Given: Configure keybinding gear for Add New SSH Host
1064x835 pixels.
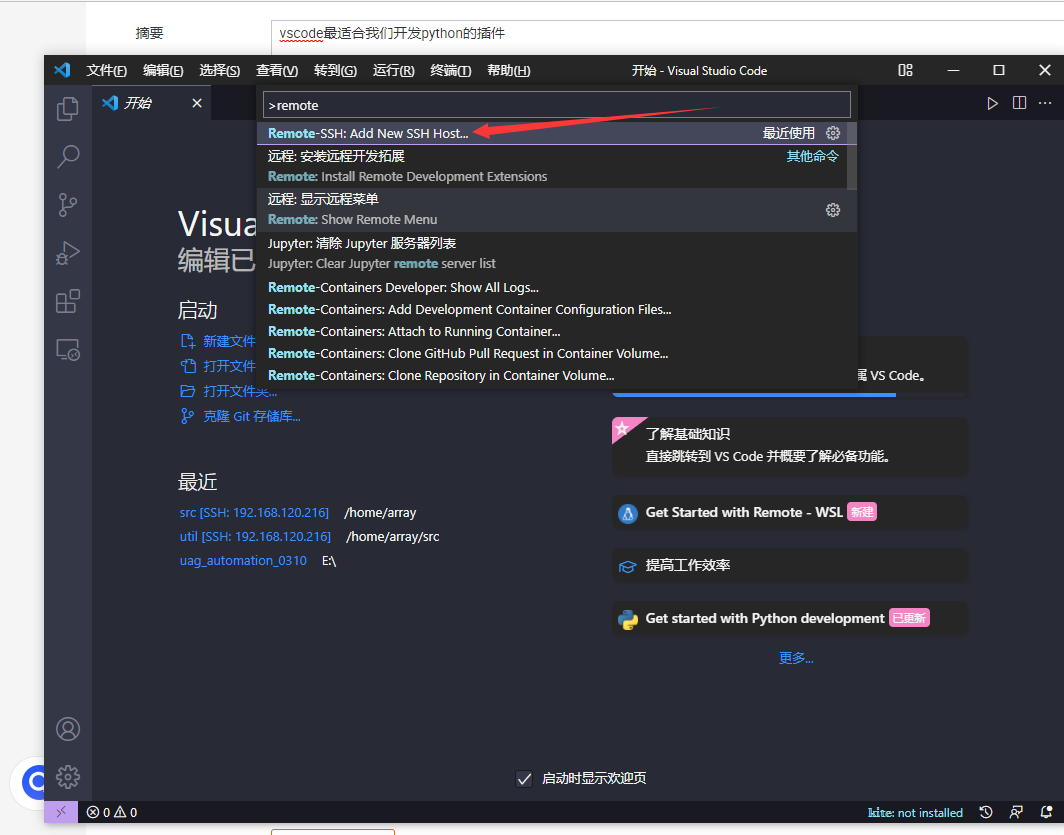Looking at the screenshot, I should coord(833,133).
